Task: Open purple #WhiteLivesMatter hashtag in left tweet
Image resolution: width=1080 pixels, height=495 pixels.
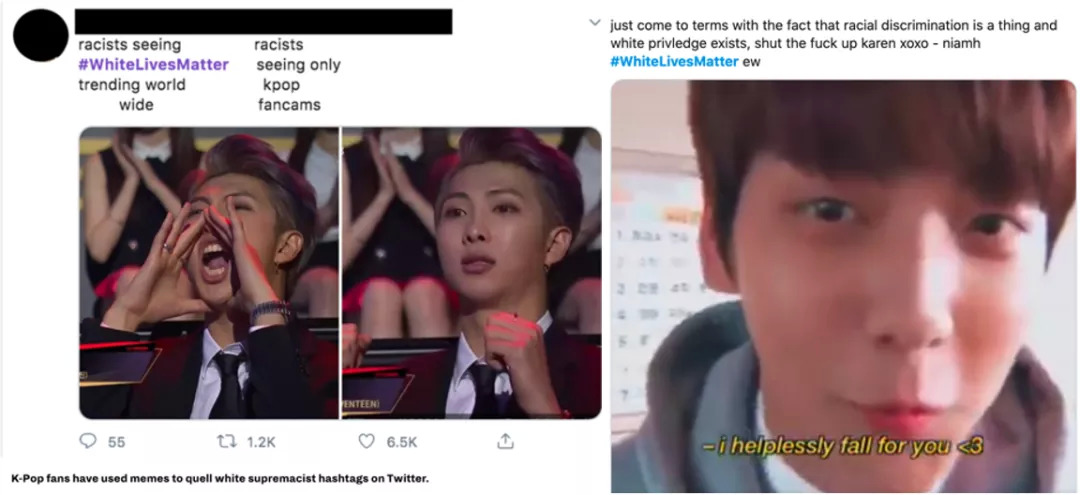Action: coord(153,65)
